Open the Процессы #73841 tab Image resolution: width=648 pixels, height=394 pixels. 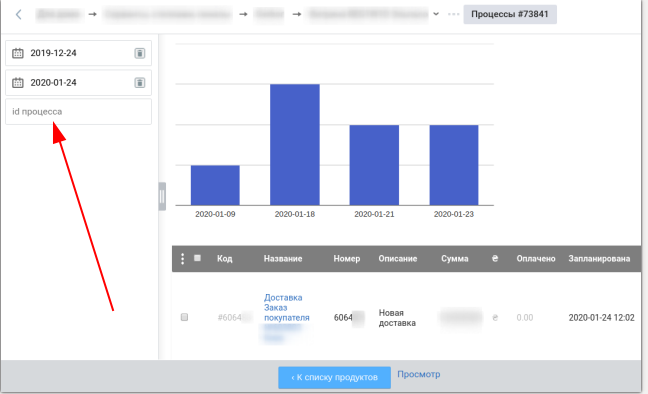(510, 14)
